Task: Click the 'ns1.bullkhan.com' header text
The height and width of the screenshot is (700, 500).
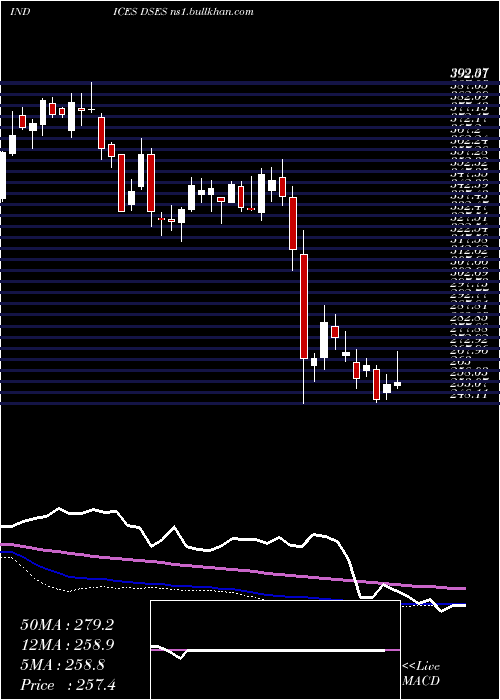Action: 212,11
